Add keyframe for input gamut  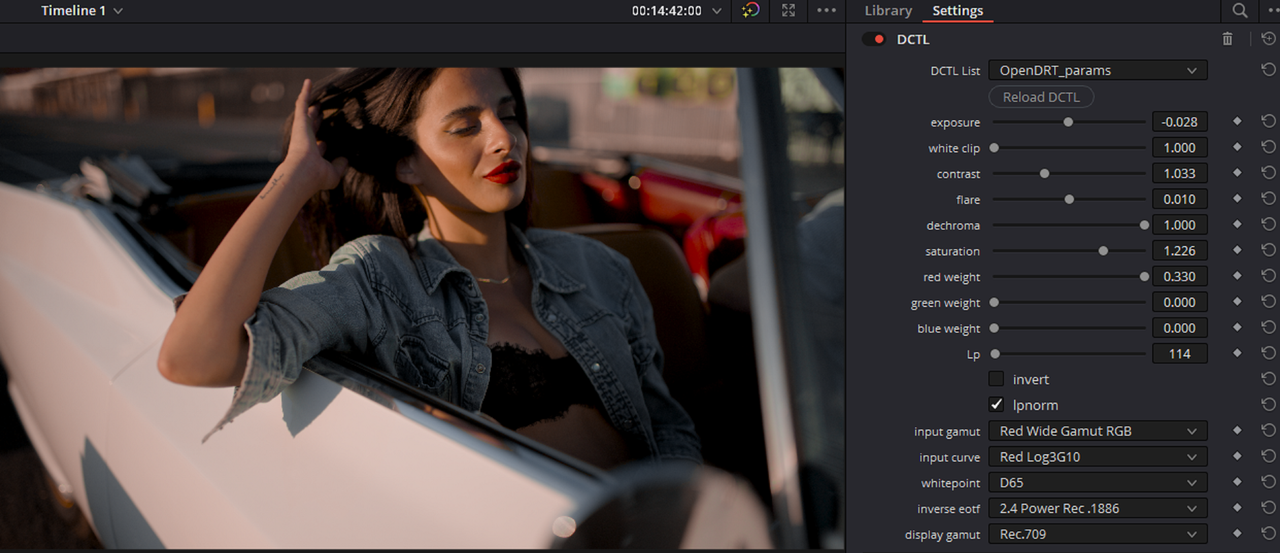click(1237, 431)
